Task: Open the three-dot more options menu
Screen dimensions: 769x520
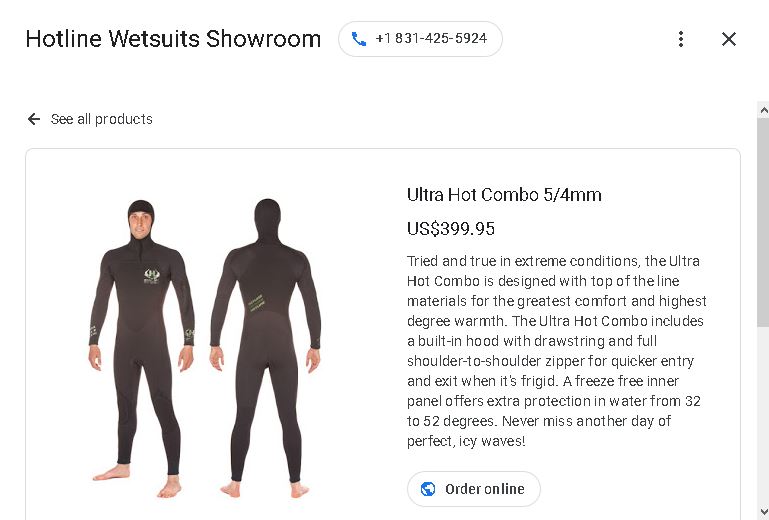Action: pyautogui.click(x=681, y=39)
